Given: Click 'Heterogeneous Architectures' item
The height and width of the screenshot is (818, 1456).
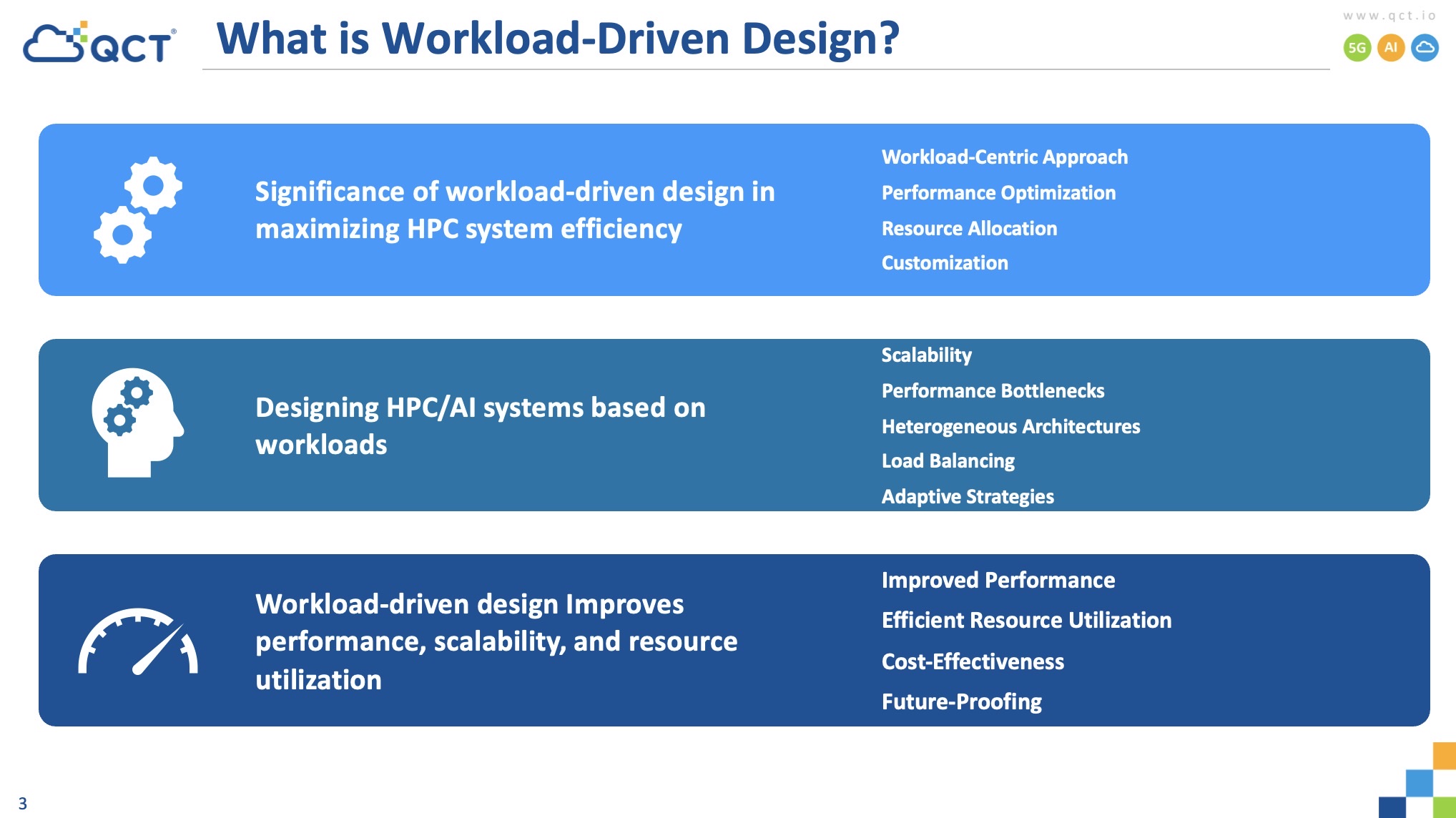Looking at the screenshot, I should pos(1010,427).
